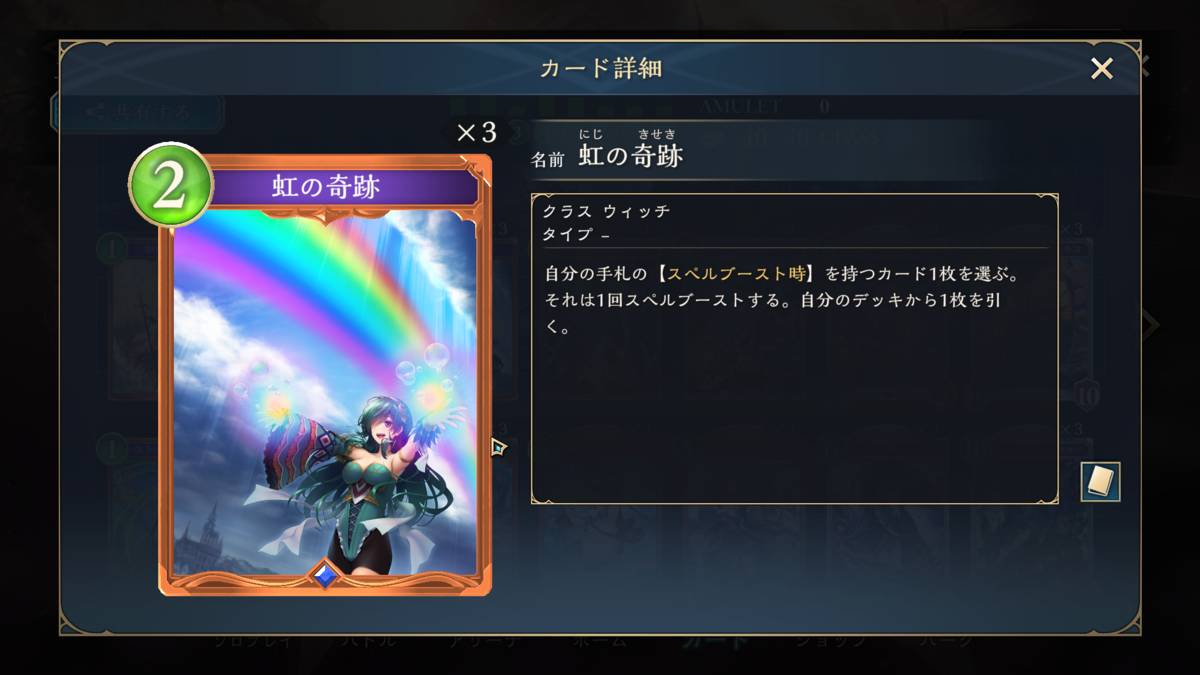1200x675 pixels.
Task: Open the dimmed ショップ tab
Action: click(830, 642)
